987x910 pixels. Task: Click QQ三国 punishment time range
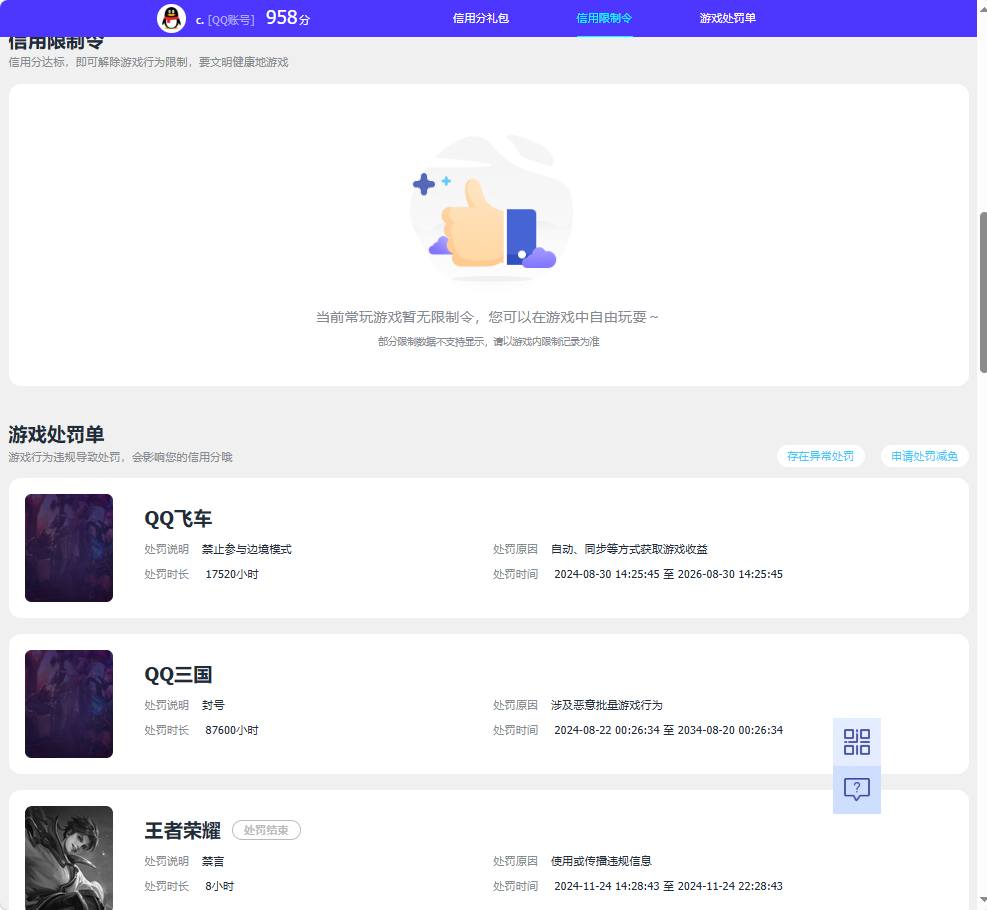click(x=668, y=731)
